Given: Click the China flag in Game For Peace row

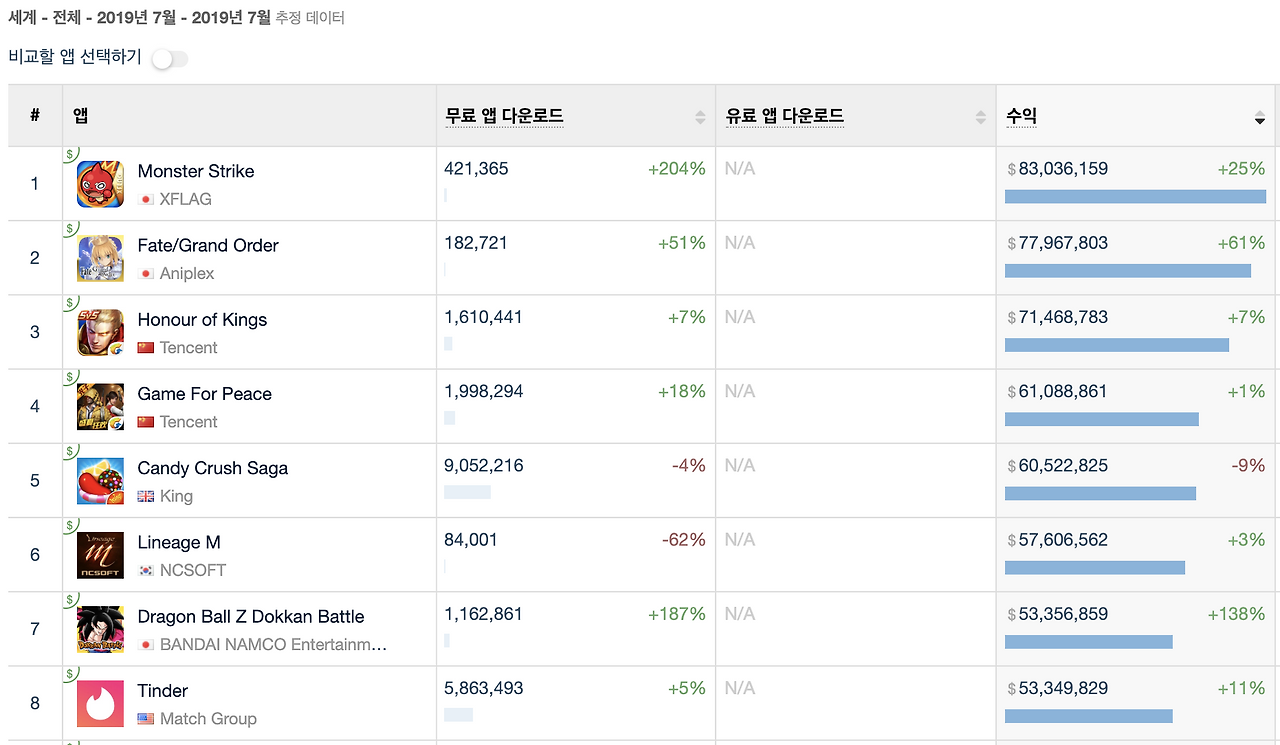Looking at the screenshot, I should (x=146, y=421).
